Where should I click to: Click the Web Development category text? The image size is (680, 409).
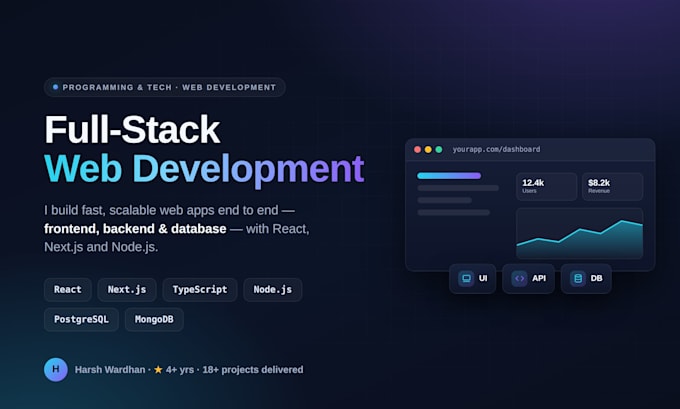pyautogui.click(x=229, y=87)
